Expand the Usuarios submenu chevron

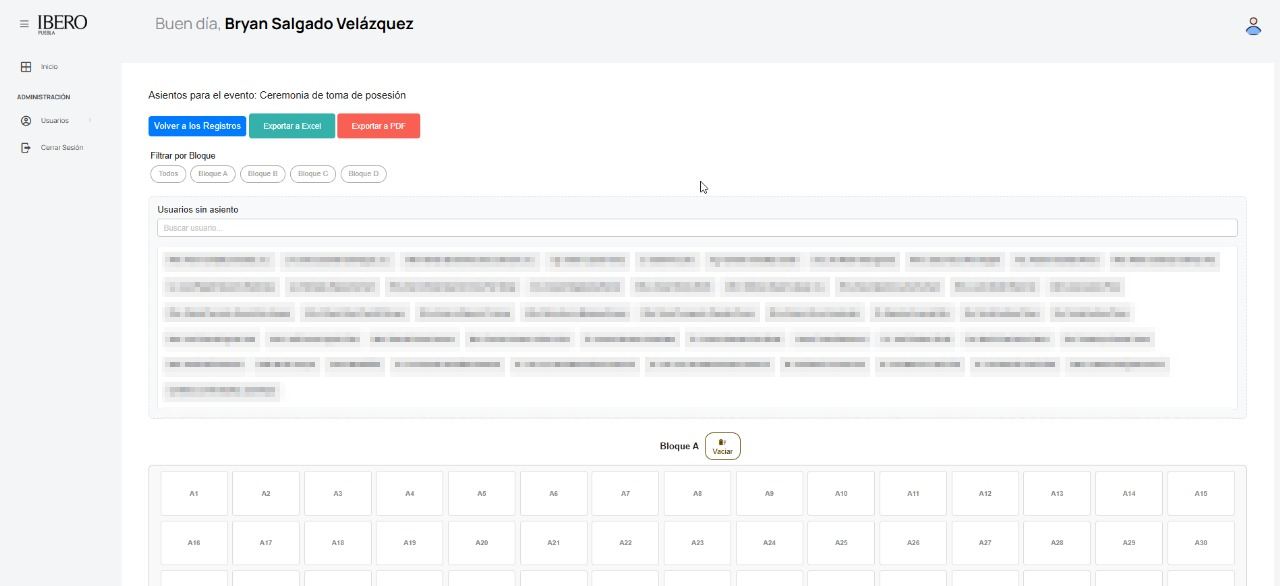coord(90,121)
